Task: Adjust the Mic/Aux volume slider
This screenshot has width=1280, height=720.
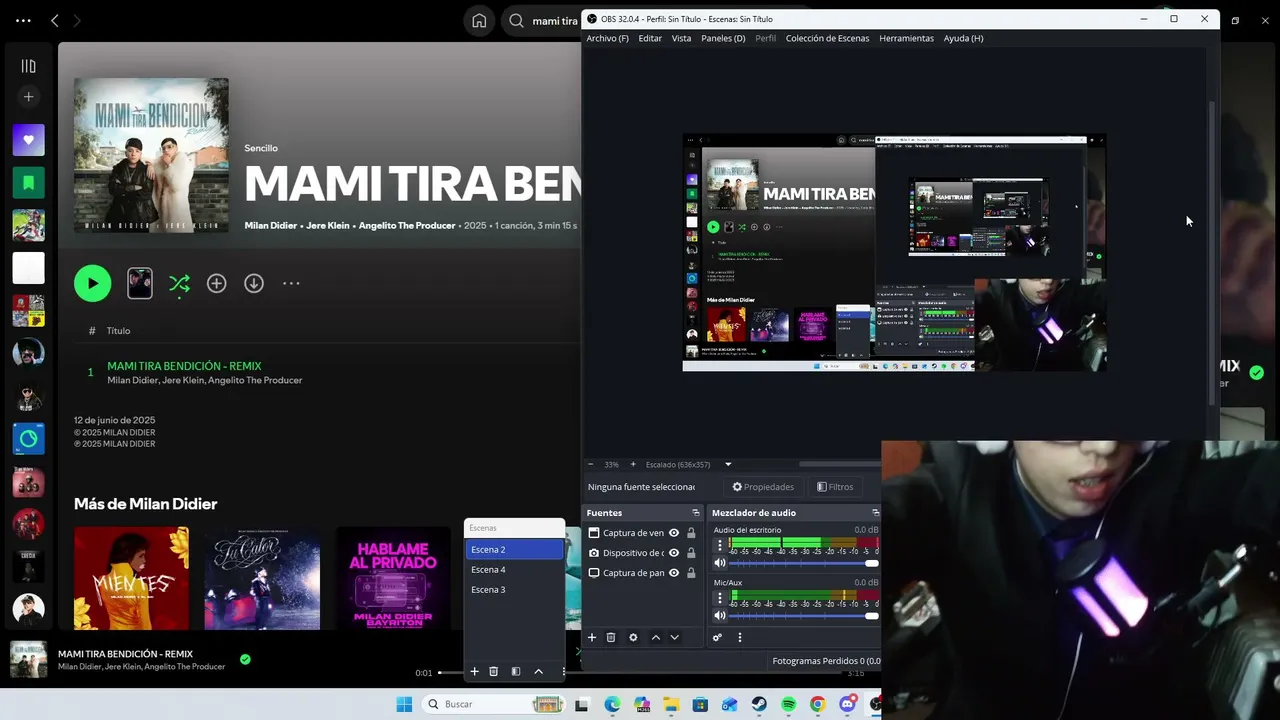Action: point(805,616)
